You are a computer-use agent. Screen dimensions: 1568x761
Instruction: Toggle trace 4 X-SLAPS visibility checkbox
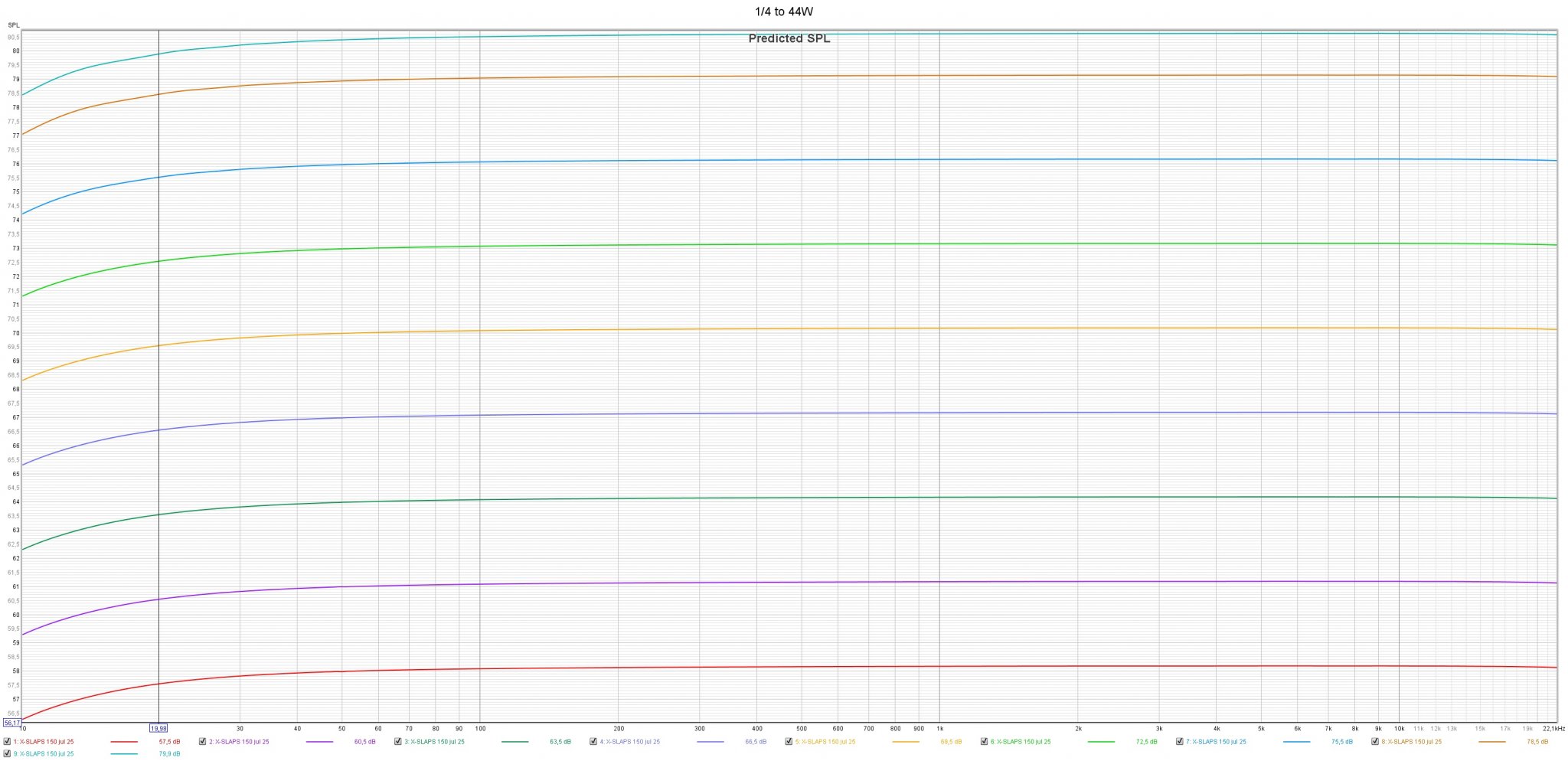tap(593, 741)
